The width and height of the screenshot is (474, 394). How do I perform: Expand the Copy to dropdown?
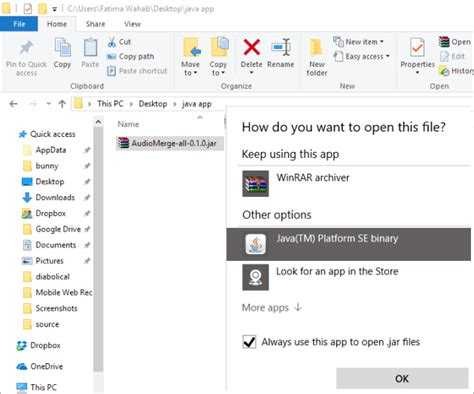pyautogui.click(x=218, y=69)
